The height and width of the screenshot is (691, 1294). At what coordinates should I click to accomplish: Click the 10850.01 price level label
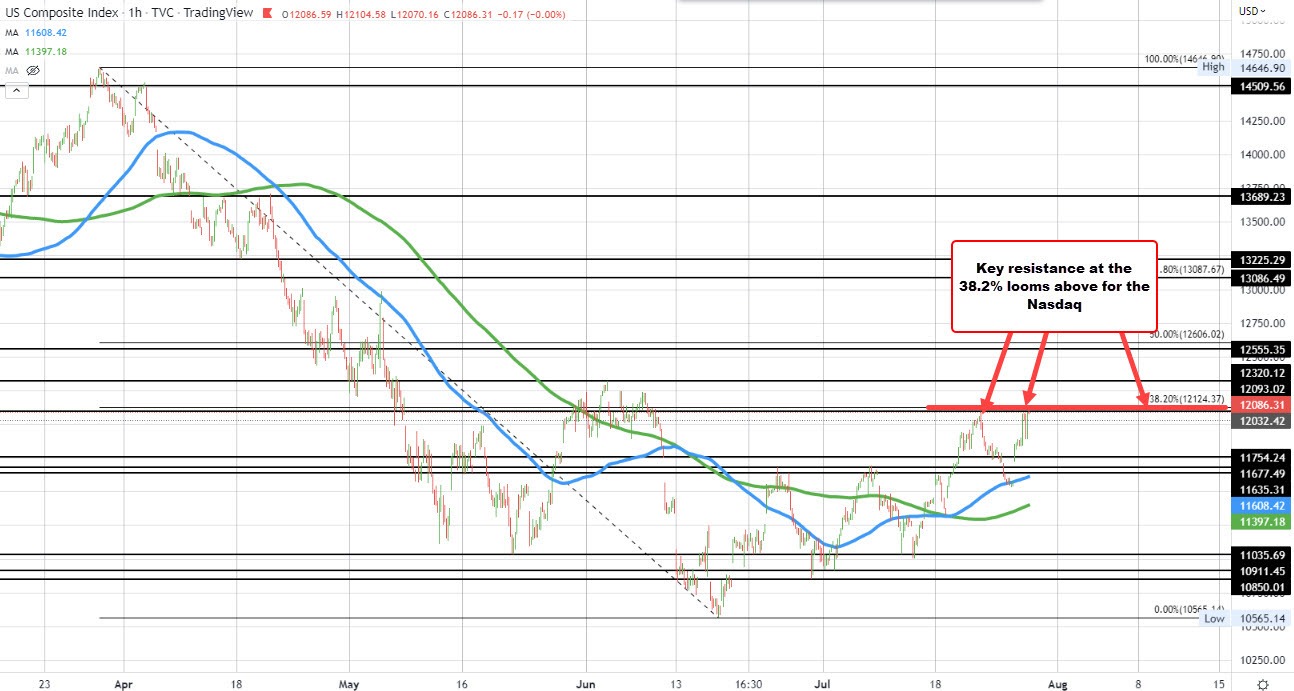1261,586
